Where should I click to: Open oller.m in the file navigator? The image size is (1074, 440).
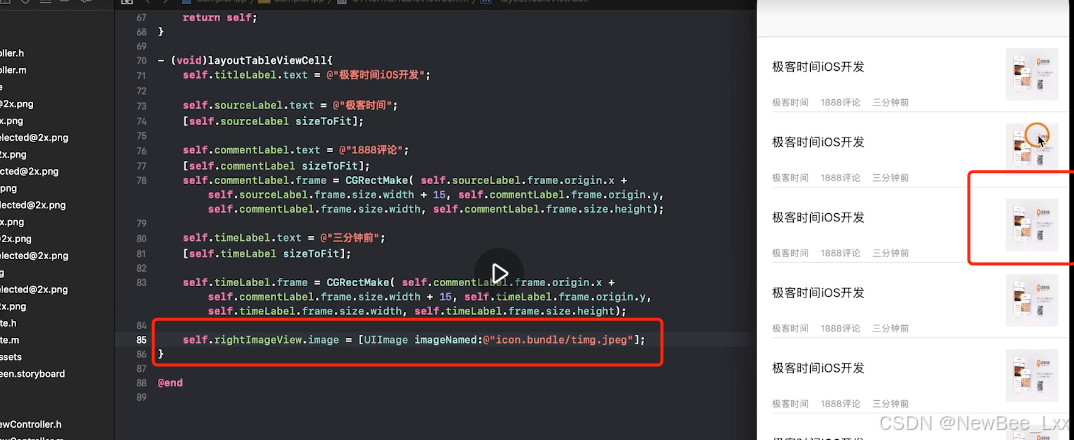click(13, 70)
